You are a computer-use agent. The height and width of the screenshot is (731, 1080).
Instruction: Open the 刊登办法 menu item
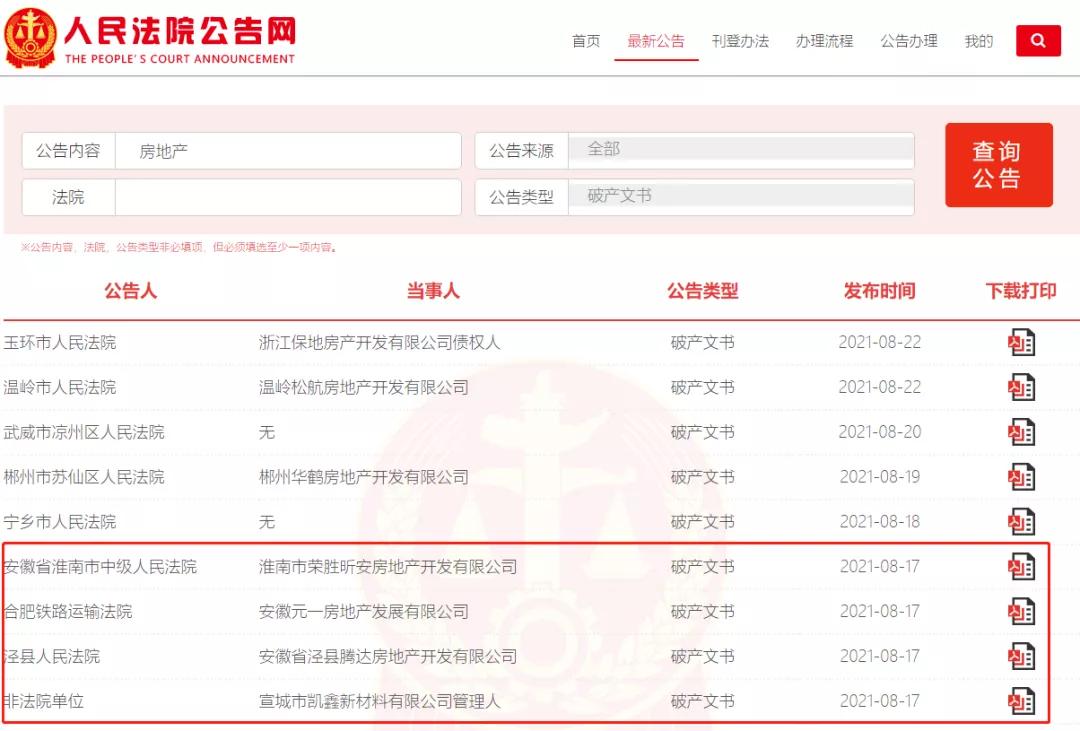(x=740, y=41)
